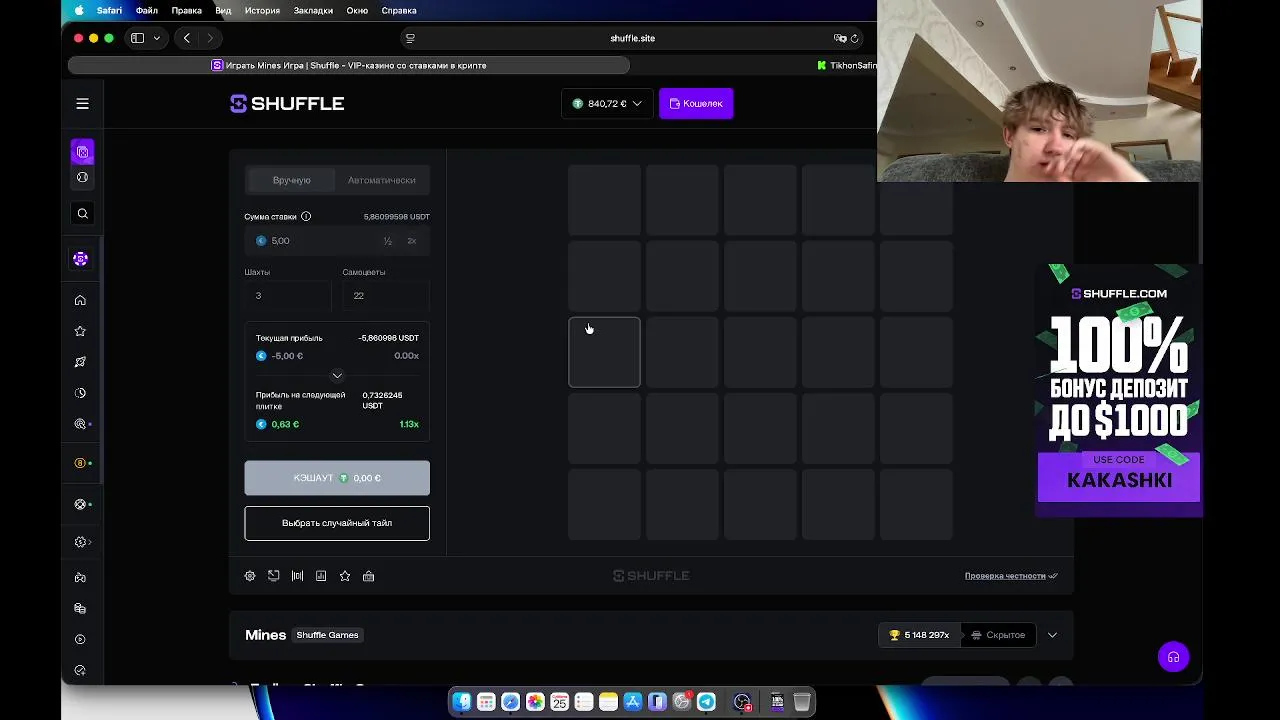
Task: Open live stats chart icon
Action: [x=321, y=576]
